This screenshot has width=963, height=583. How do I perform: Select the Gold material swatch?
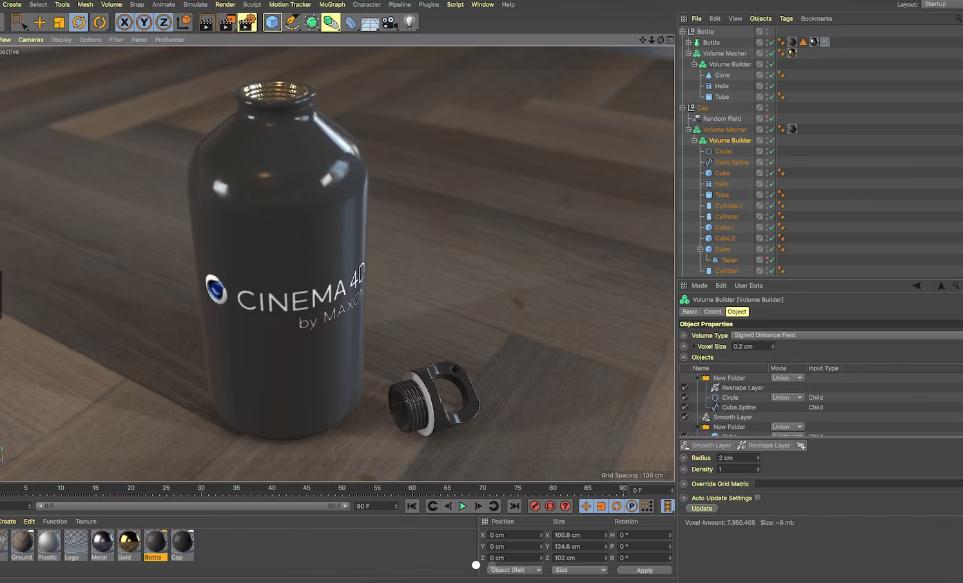[129, 543]
